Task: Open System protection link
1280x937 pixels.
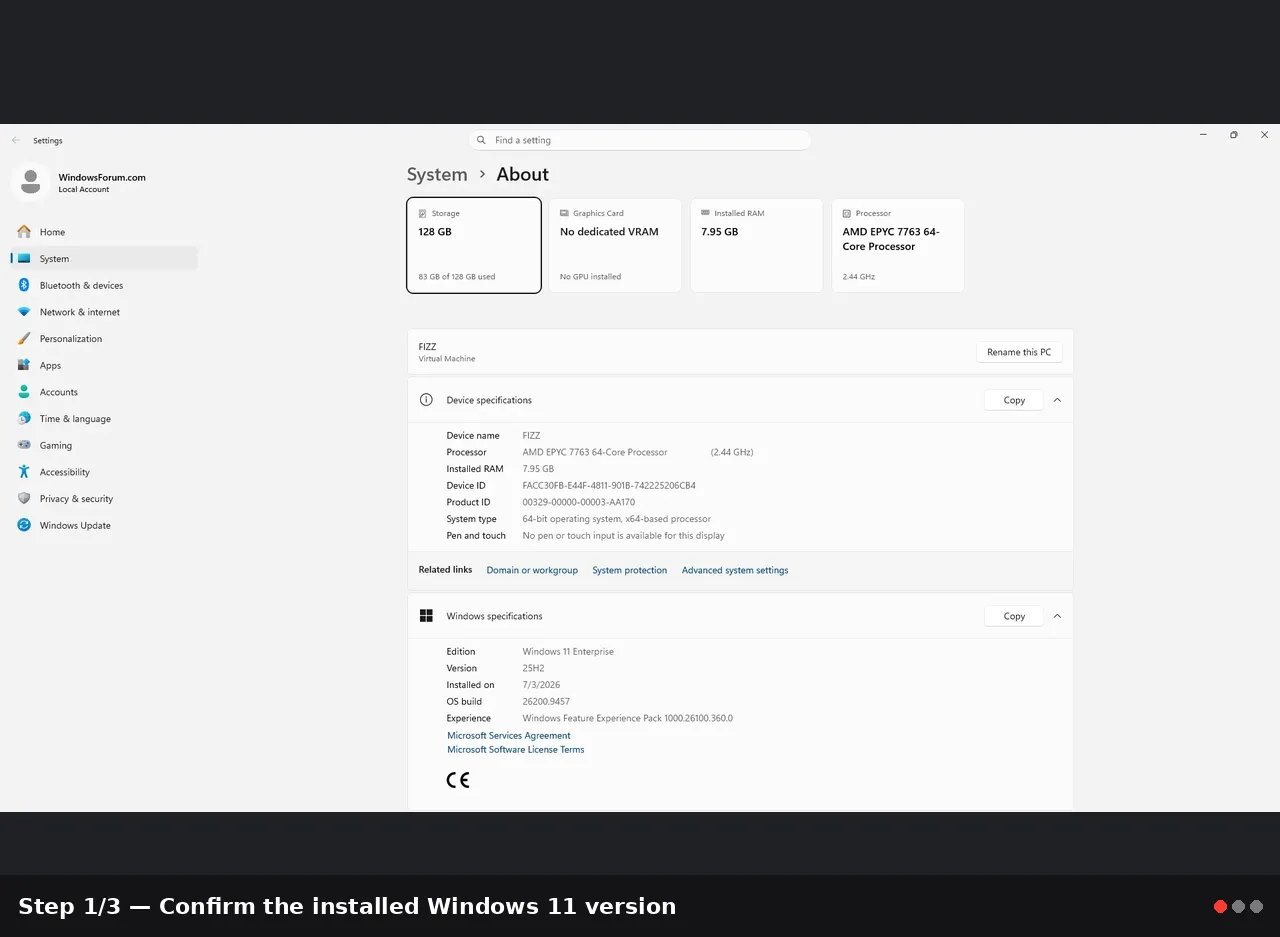Action: tap(629, 570)
